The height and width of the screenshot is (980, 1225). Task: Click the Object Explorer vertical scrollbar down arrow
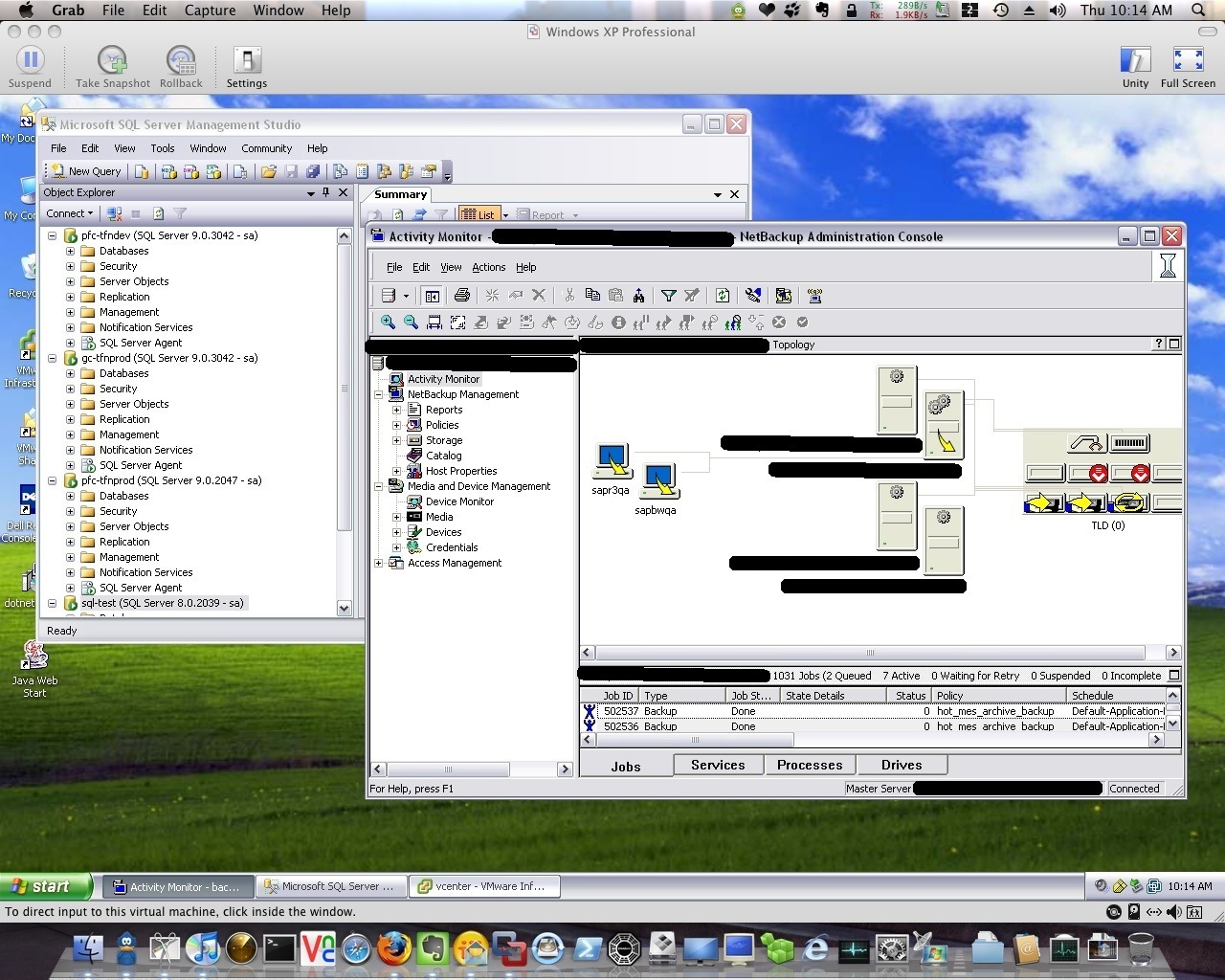345,608
